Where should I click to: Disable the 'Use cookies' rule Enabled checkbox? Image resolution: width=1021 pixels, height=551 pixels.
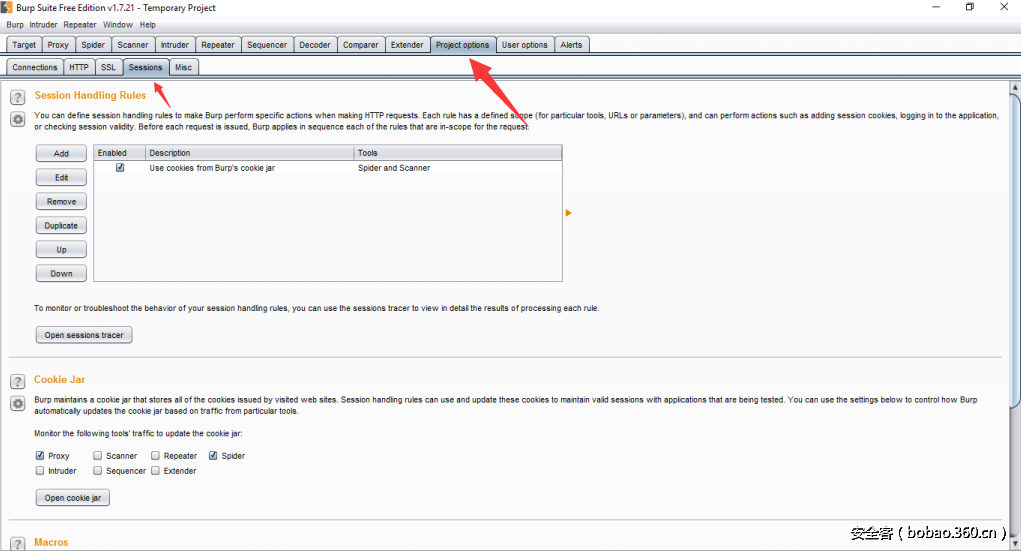tap(120, 168)
